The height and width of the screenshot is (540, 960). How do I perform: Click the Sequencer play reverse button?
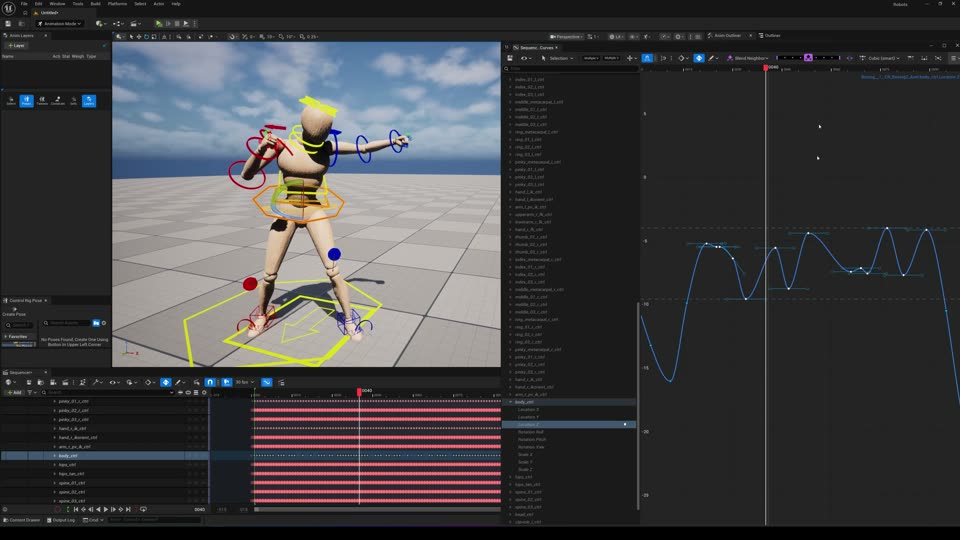click(x=98, y=509)
